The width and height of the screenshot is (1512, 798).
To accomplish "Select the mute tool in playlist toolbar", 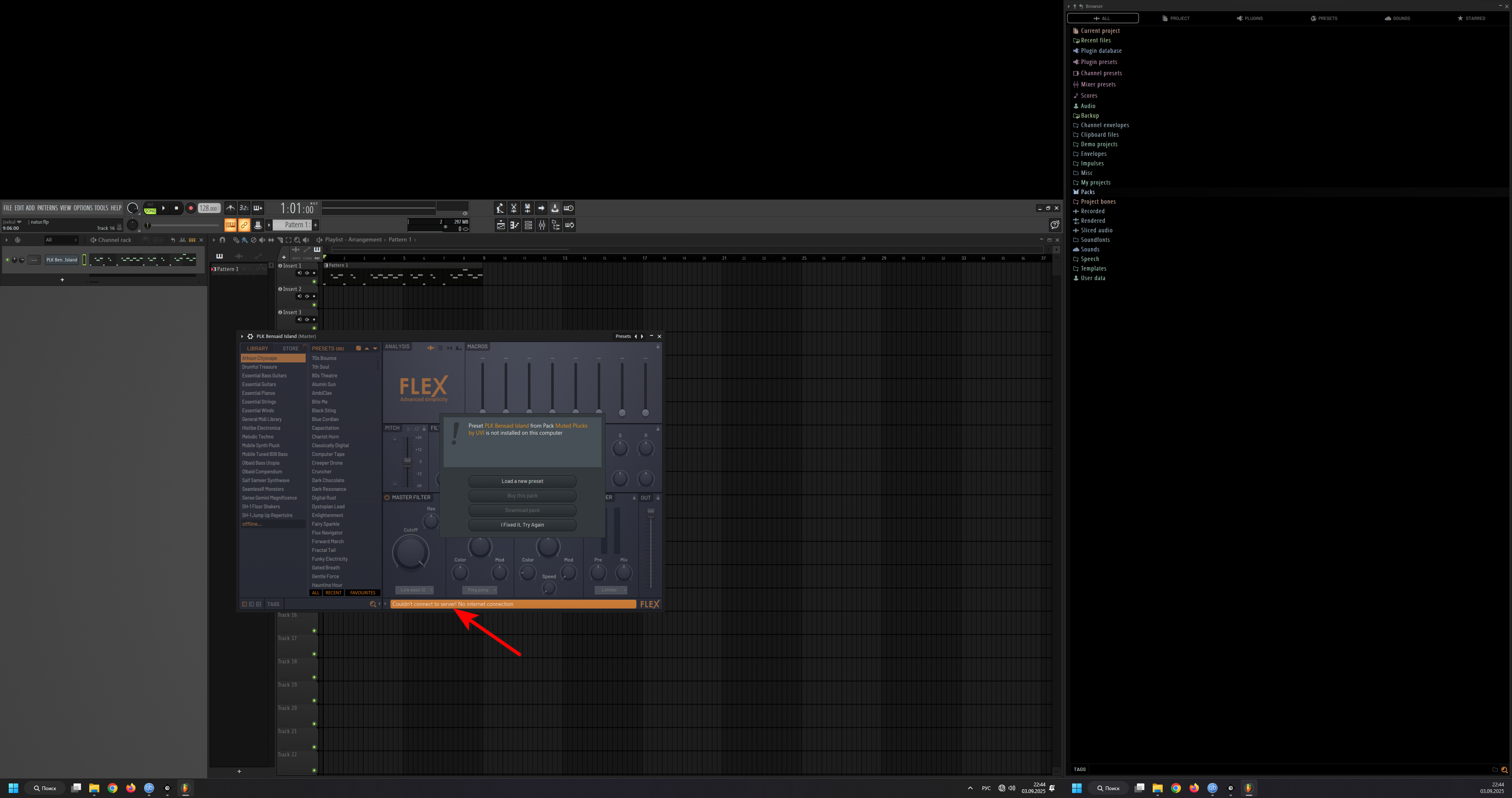I will [x=263, y=239].
